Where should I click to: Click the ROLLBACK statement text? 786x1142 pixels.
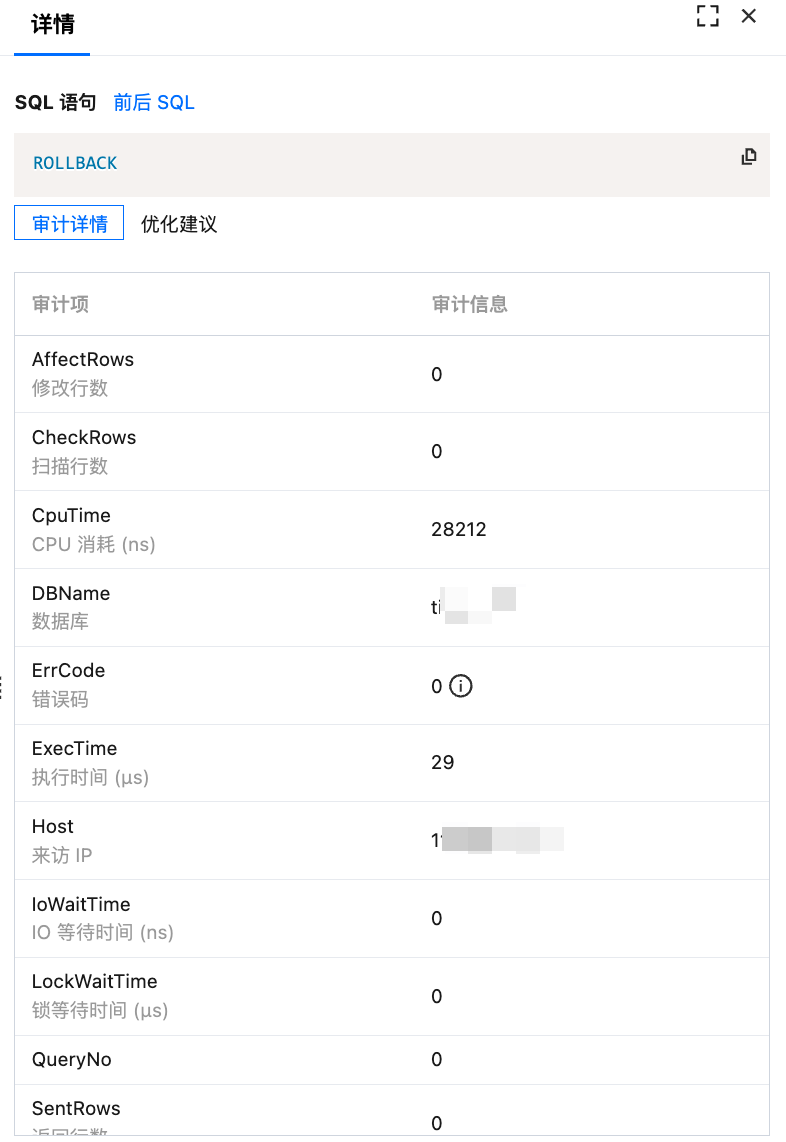(75, 163)
